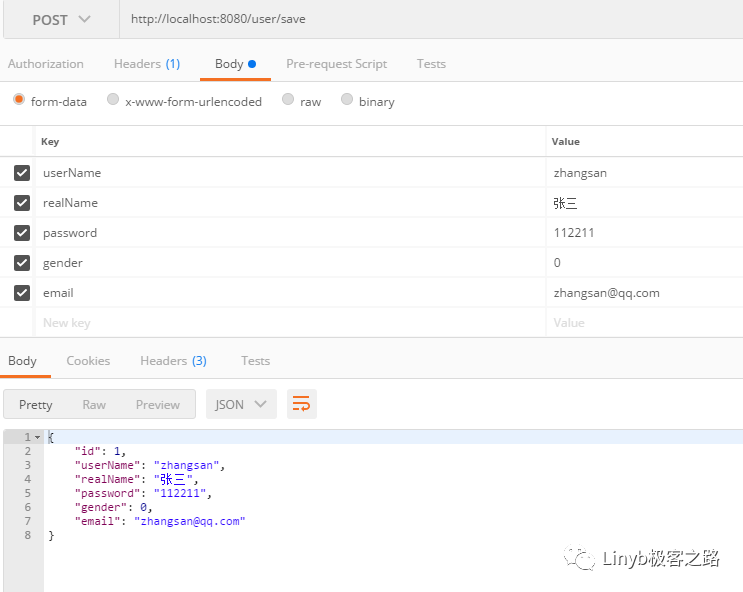
Task: Open the POST method dropdown
Action: pyautogui.click(x=61, y=19)
